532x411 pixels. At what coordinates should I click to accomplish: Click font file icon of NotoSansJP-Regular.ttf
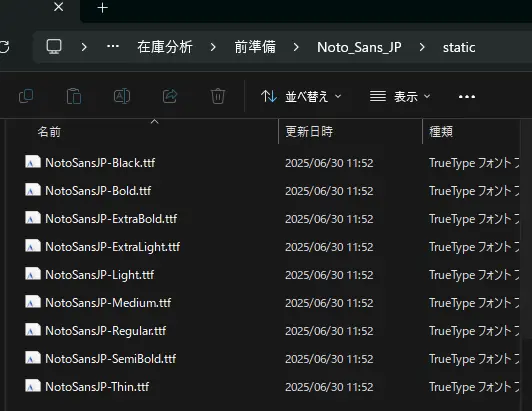pyautogui.click(x=33, y=330)
